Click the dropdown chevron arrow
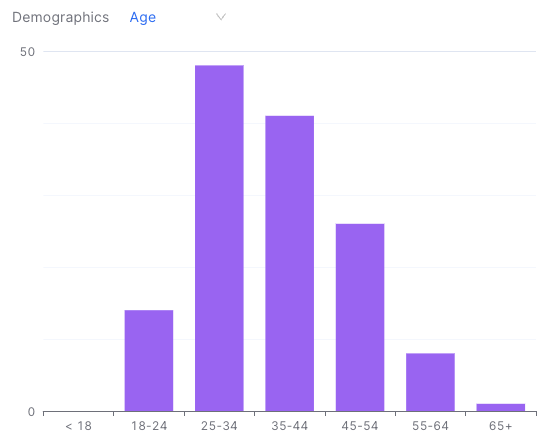Screen dimensions: 559x440 point(221,17)
